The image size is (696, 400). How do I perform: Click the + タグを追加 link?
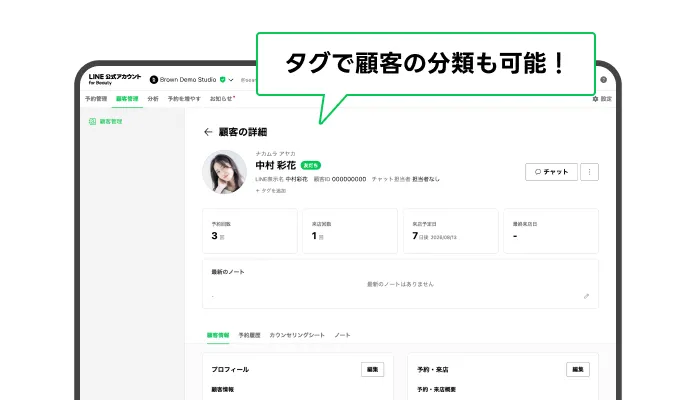(x=271, y=190)
